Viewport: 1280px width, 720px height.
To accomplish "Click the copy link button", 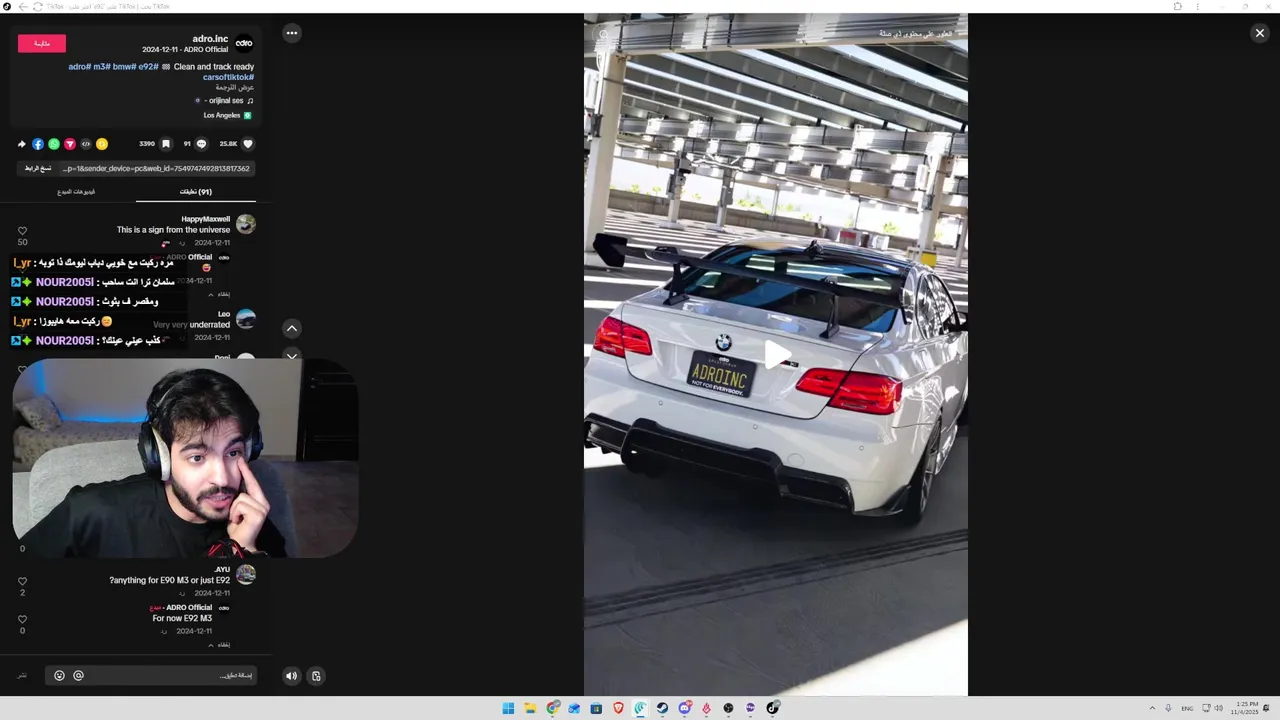I will [x=38, y=168].
